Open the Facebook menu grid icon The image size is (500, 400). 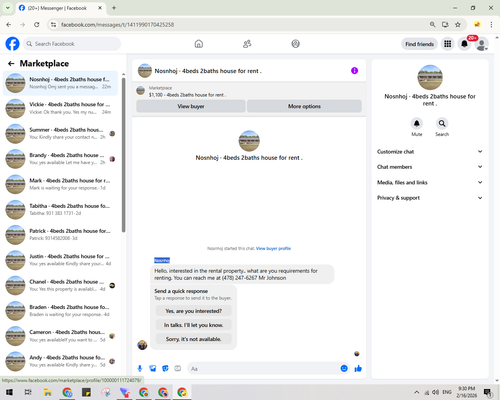click(448, 44)
